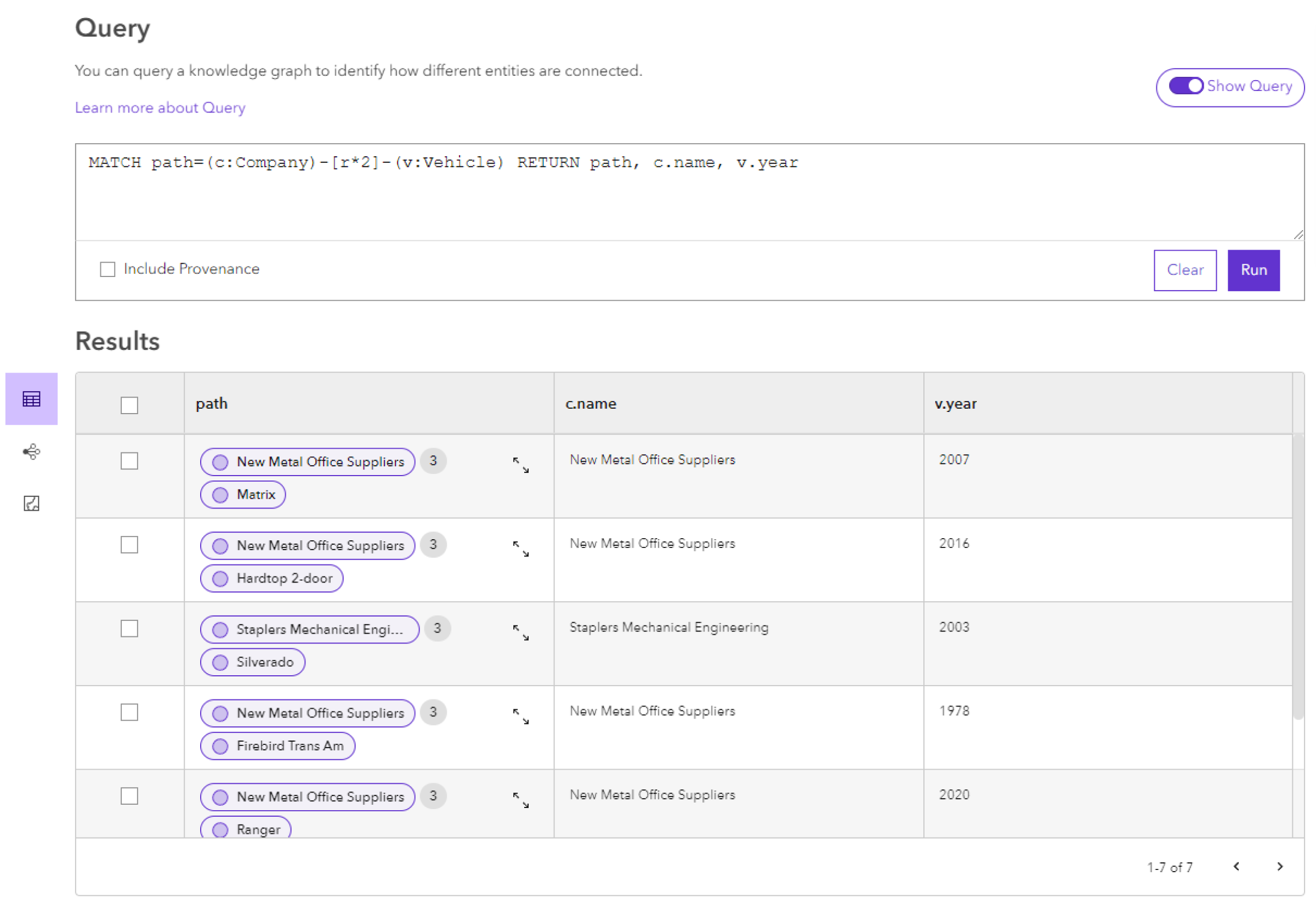Screen dimensions: 1316x904
Task: Click the path direction arrow icon for Ranger row
Action: tap(521, 801)
